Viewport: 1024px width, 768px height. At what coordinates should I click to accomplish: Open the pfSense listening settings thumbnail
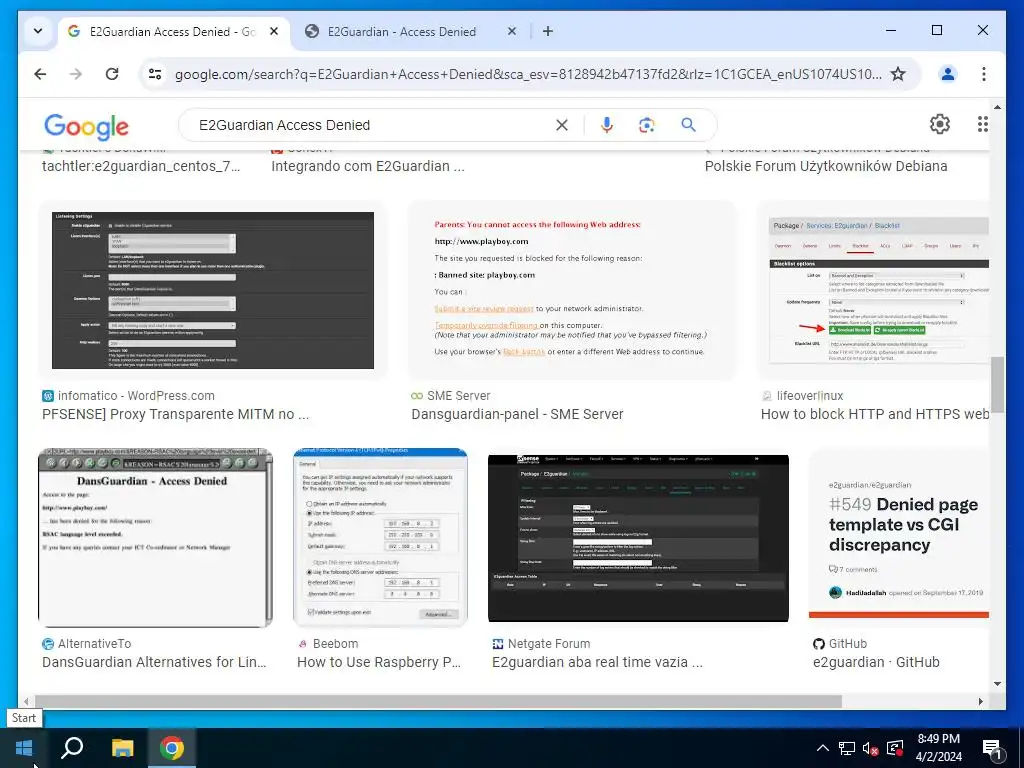213,290
